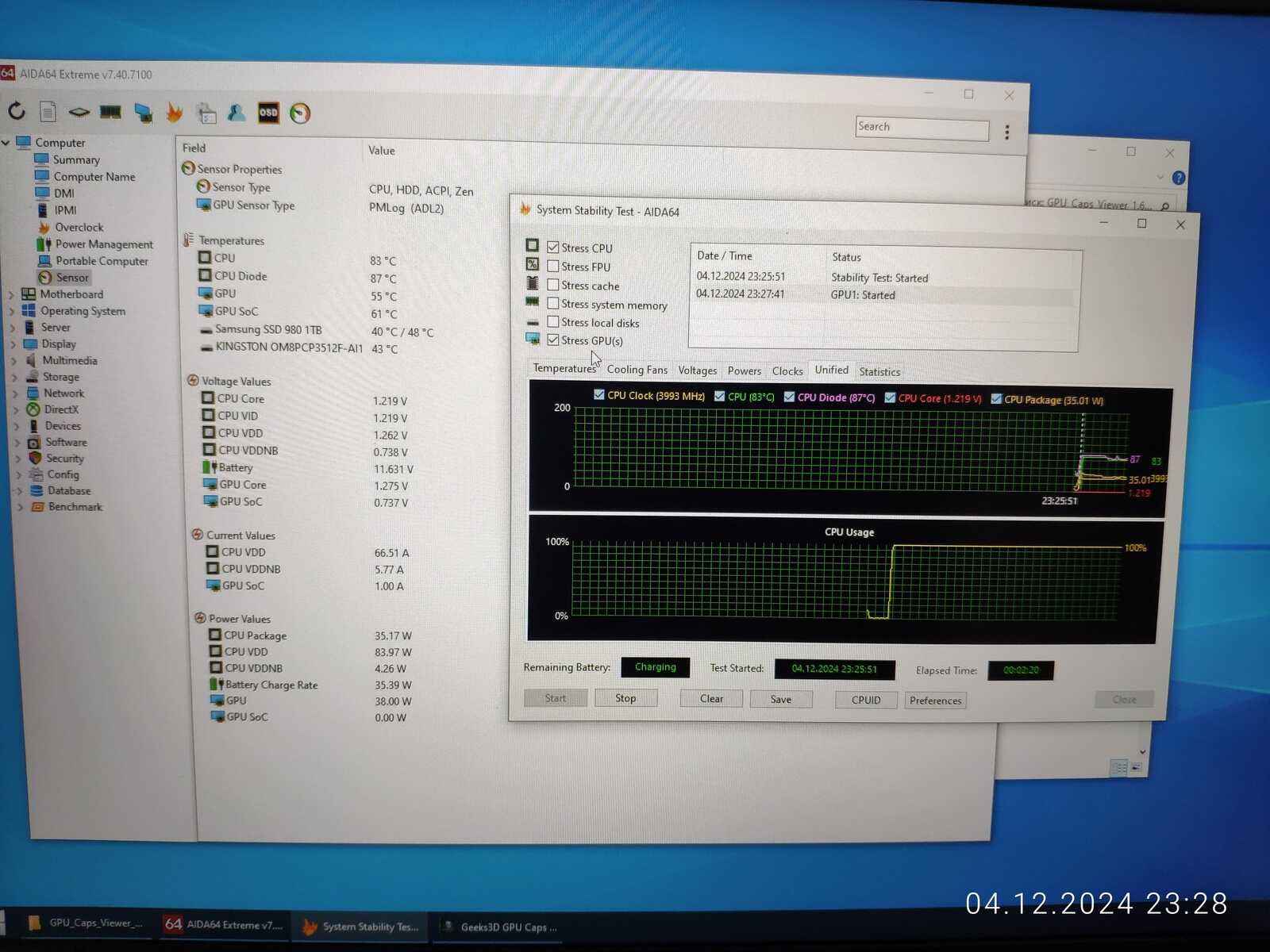Click the blue help icon in background window
This screenshot has height=952, width=1270.
pyautogui.click(x=1179, y=178)
